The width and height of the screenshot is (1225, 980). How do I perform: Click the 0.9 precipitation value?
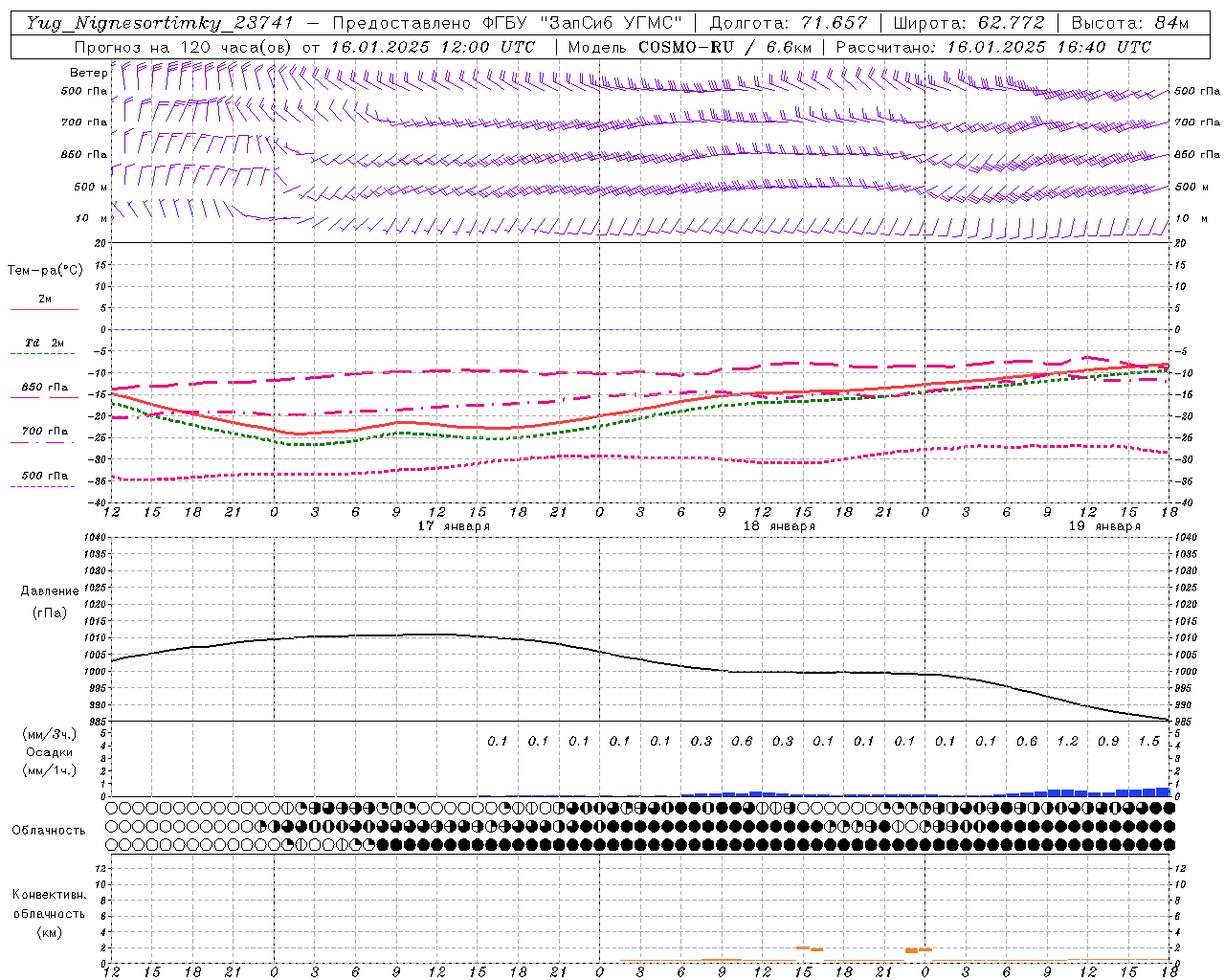[1108, 741]
